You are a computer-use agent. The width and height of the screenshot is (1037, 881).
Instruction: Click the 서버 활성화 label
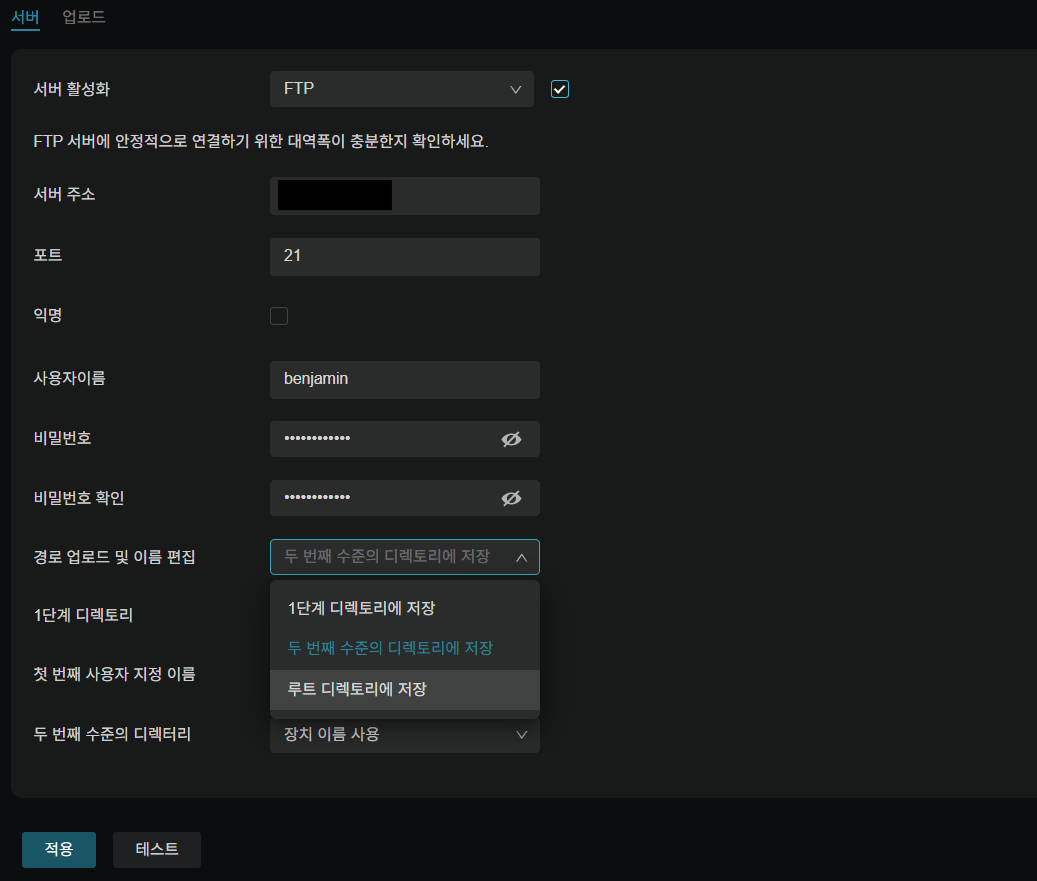coord(71,89)
